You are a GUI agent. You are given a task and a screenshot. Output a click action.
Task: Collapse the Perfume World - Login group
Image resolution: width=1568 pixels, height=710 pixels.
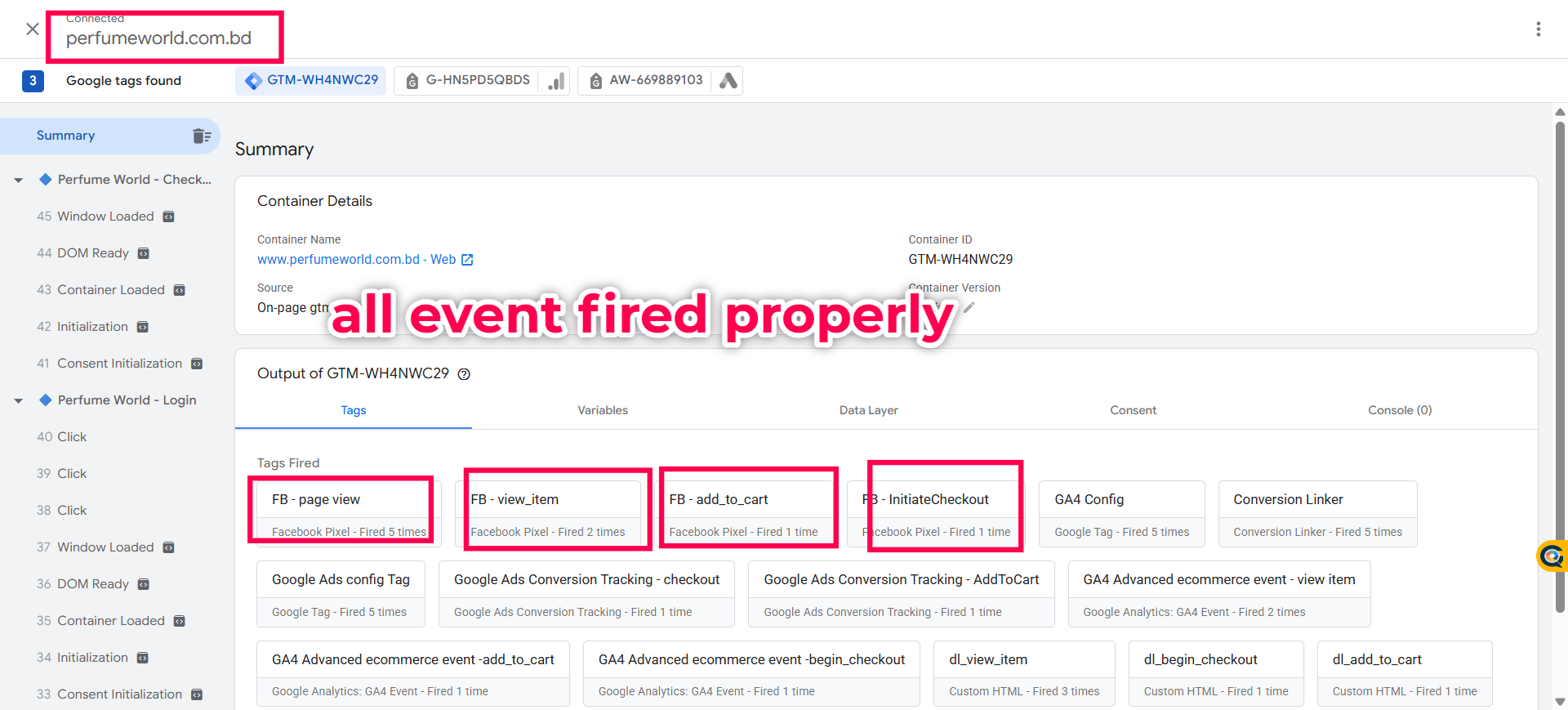18,400
